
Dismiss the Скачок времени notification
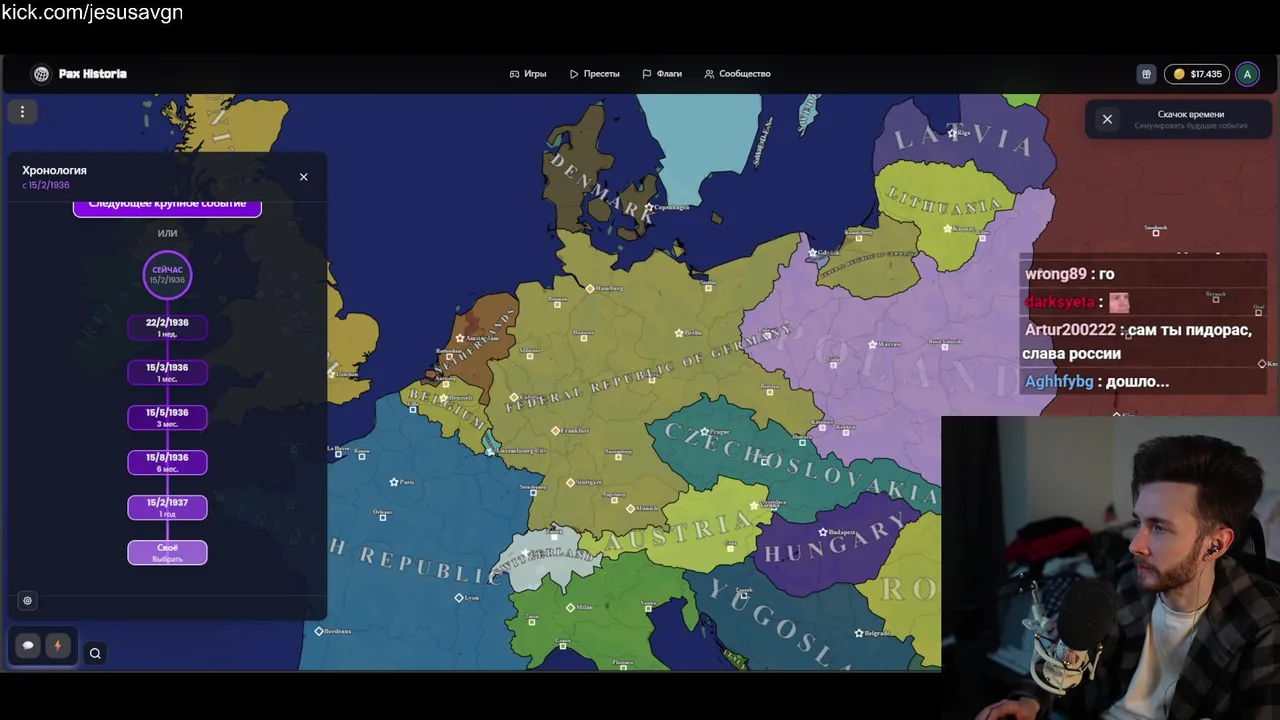tap(1107, 119)
